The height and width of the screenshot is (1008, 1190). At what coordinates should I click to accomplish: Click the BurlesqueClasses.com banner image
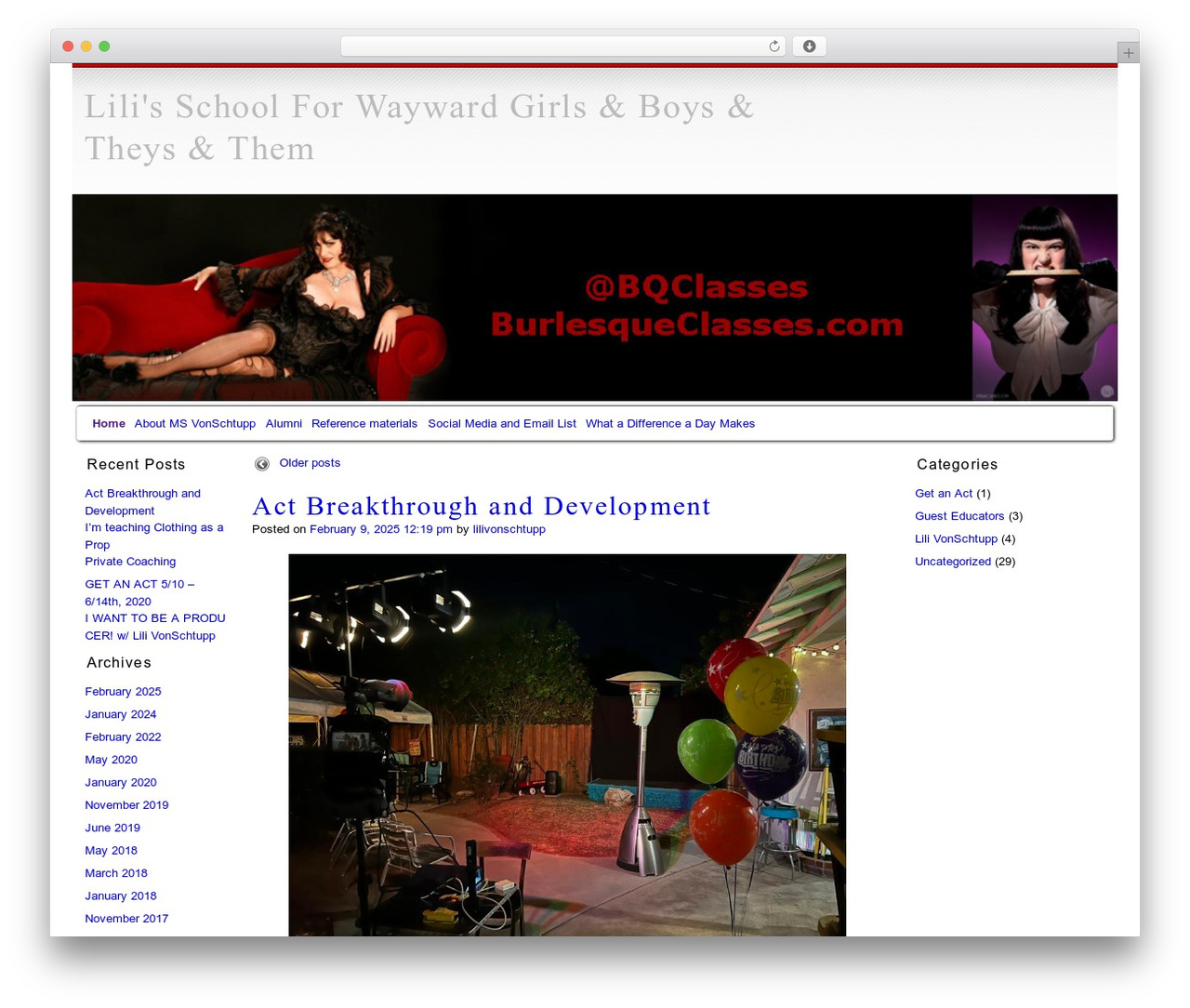(595, 298)
